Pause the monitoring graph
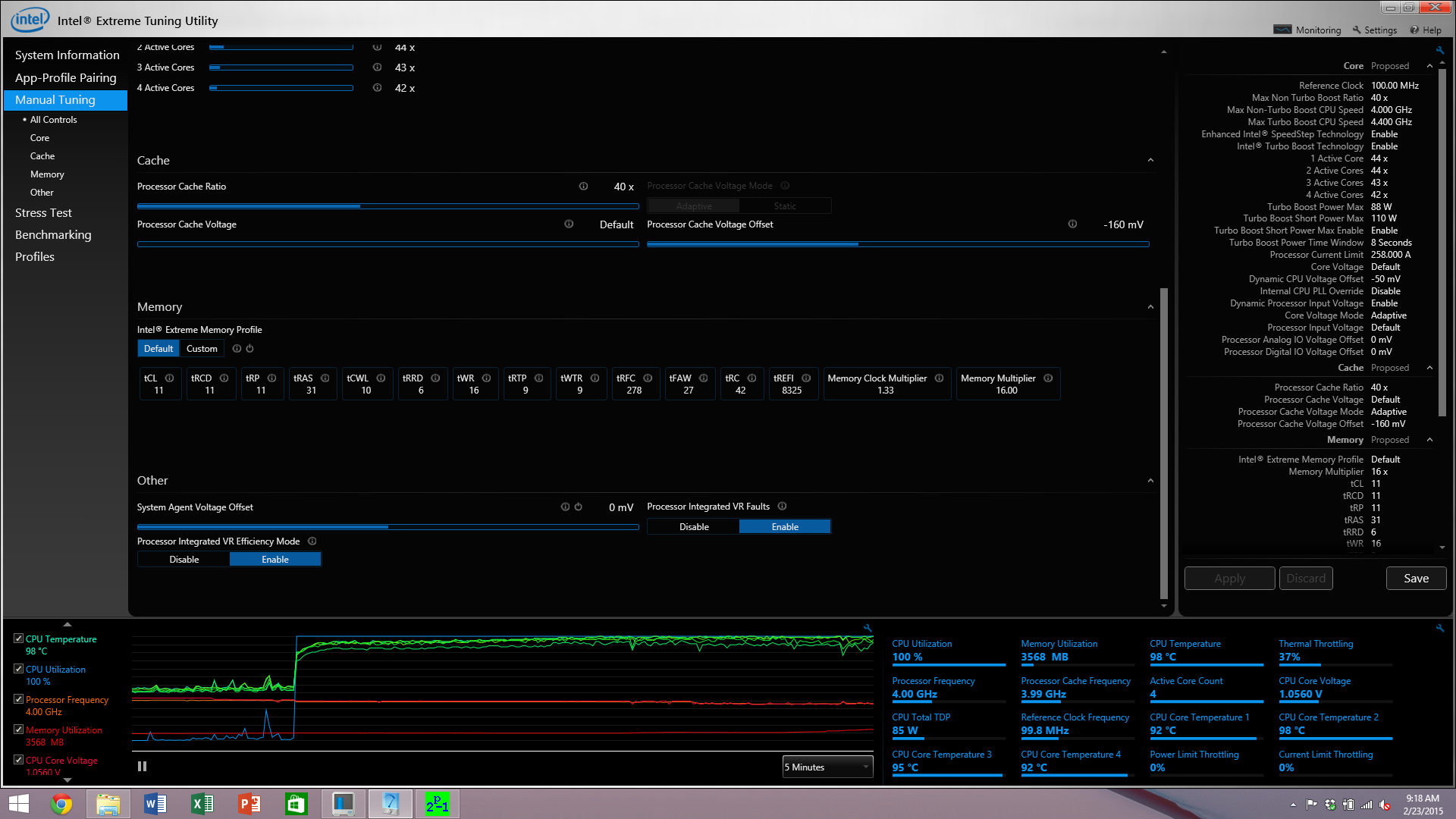1456x819 pixels. pos(142,767)
